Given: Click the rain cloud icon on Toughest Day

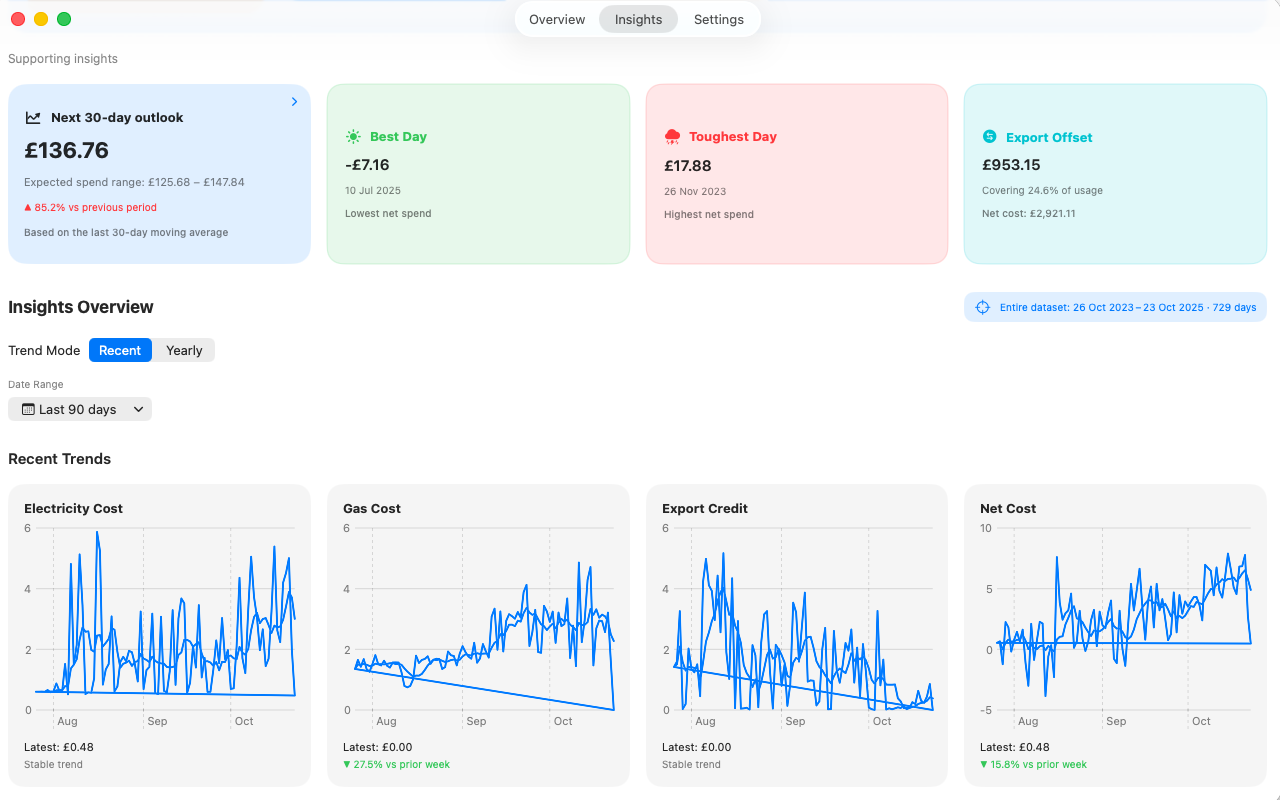Looking at the screenshot, I should (672, 137).
